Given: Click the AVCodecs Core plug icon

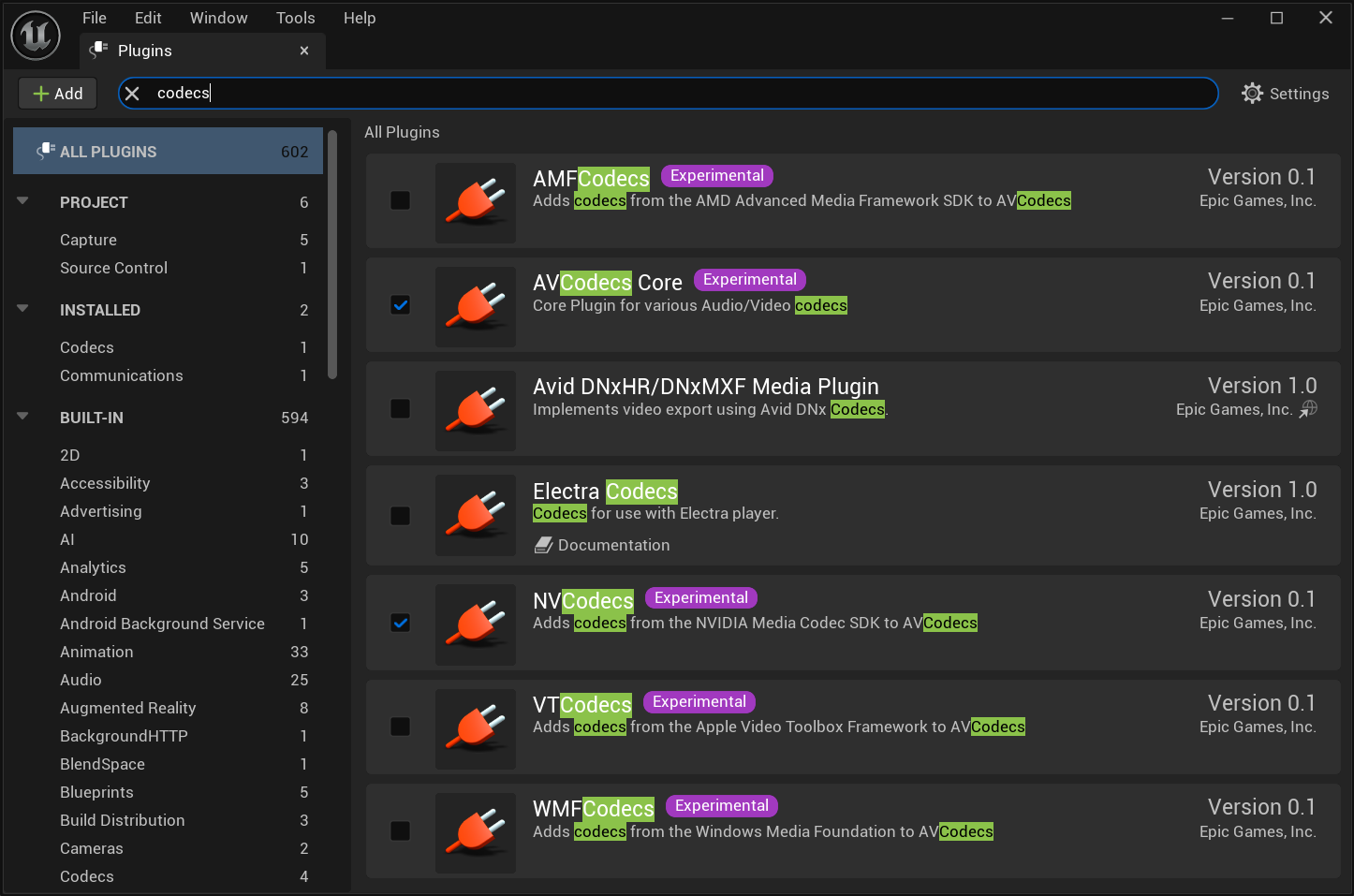Looking at the screenshot, I should 476,307.
